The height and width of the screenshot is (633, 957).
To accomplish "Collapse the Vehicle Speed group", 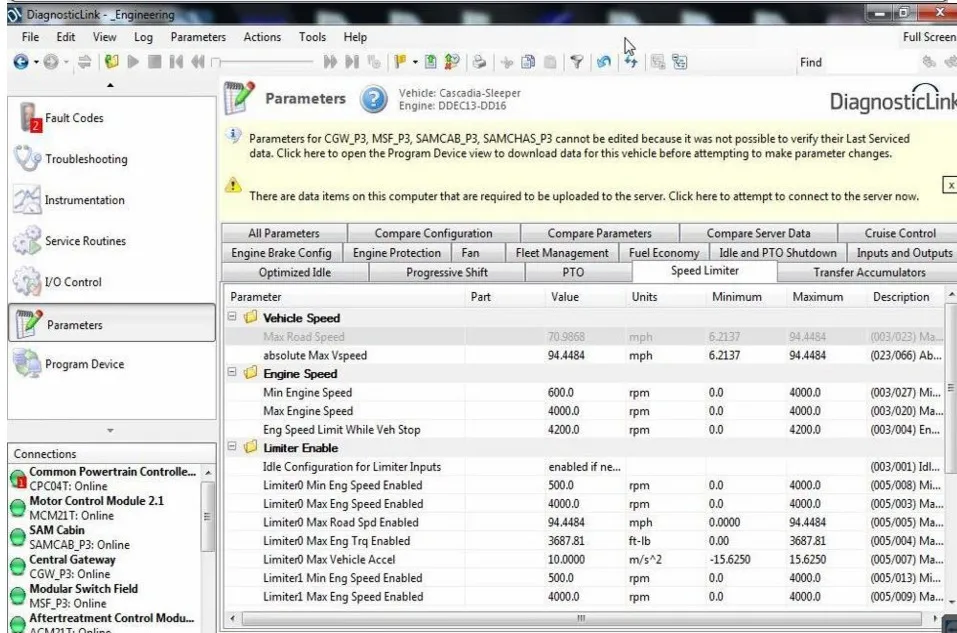I will 232,317.
